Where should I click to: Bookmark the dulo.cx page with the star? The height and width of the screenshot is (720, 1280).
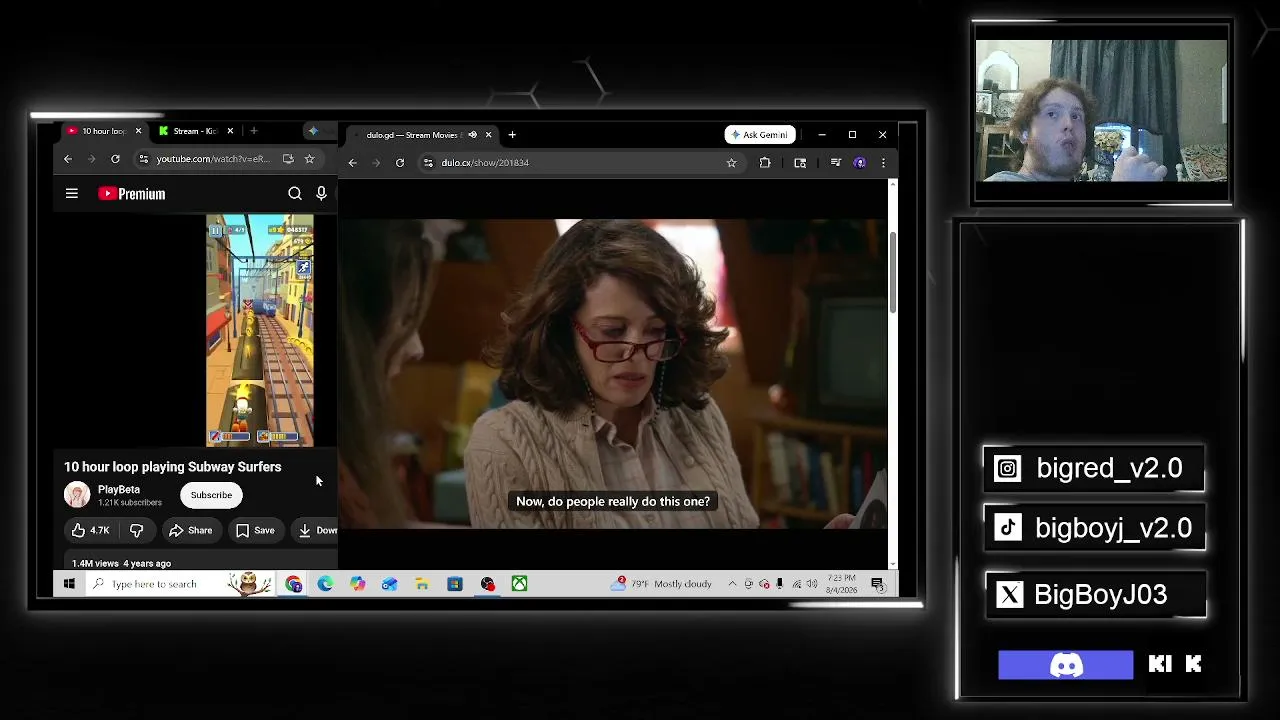click(731, 163)
